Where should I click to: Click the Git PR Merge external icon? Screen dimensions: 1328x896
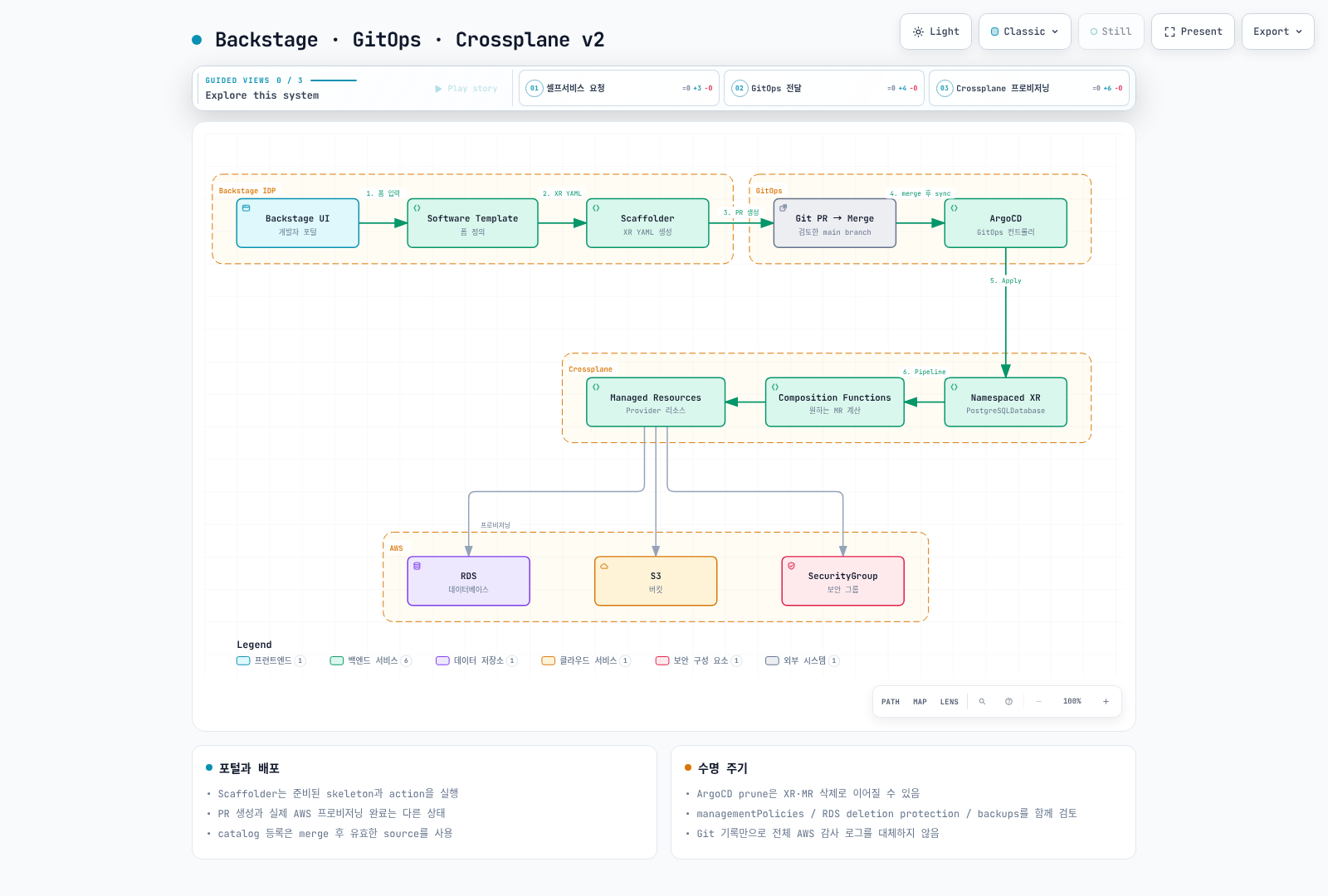tap(783, 208)
